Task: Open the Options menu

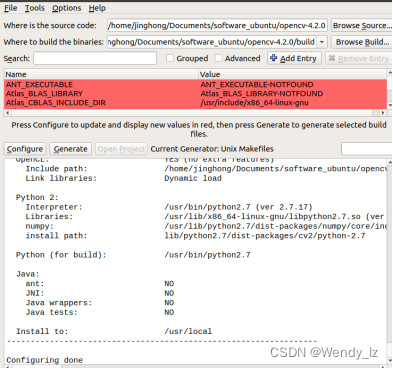Action: click(x=66, y=8)
